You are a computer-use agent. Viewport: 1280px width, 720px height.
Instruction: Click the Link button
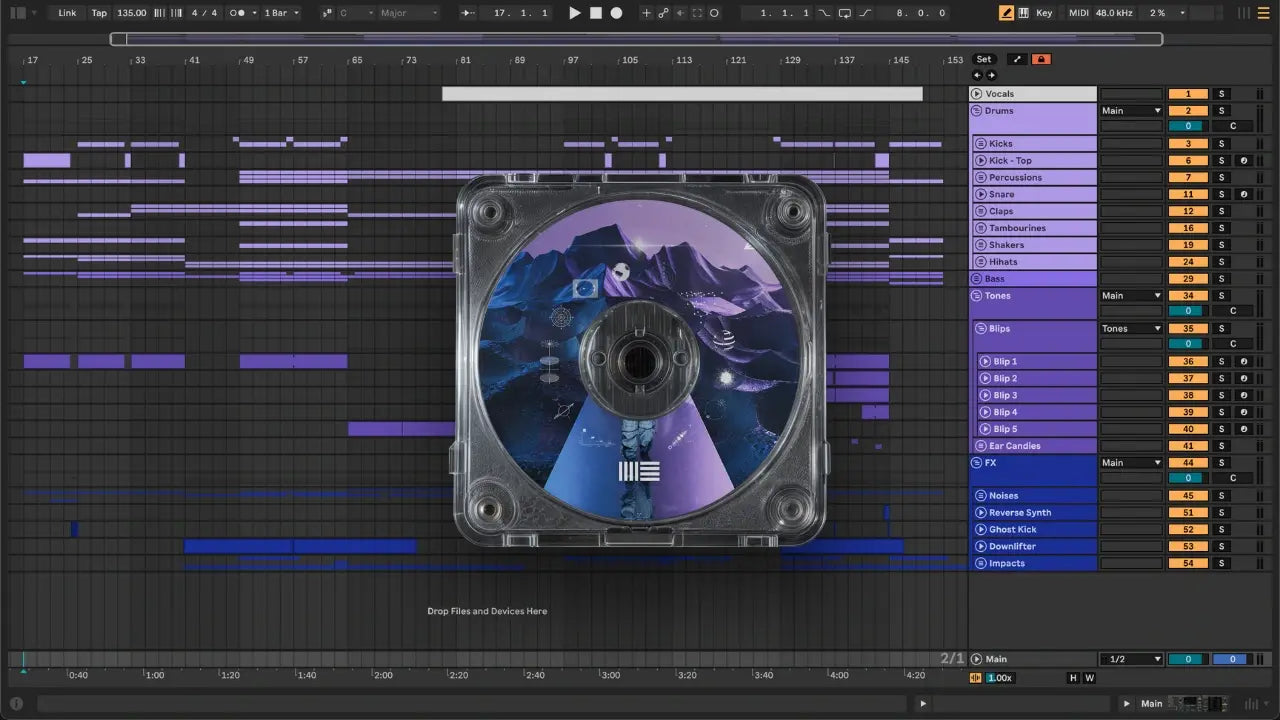67,13
